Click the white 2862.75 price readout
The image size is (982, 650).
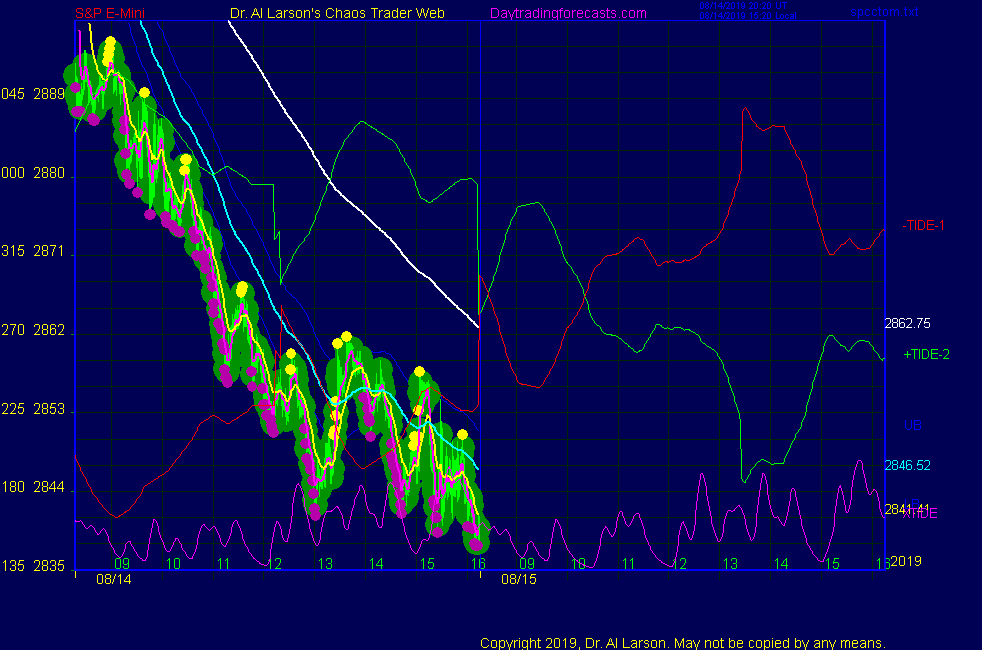tap(908, 323)
